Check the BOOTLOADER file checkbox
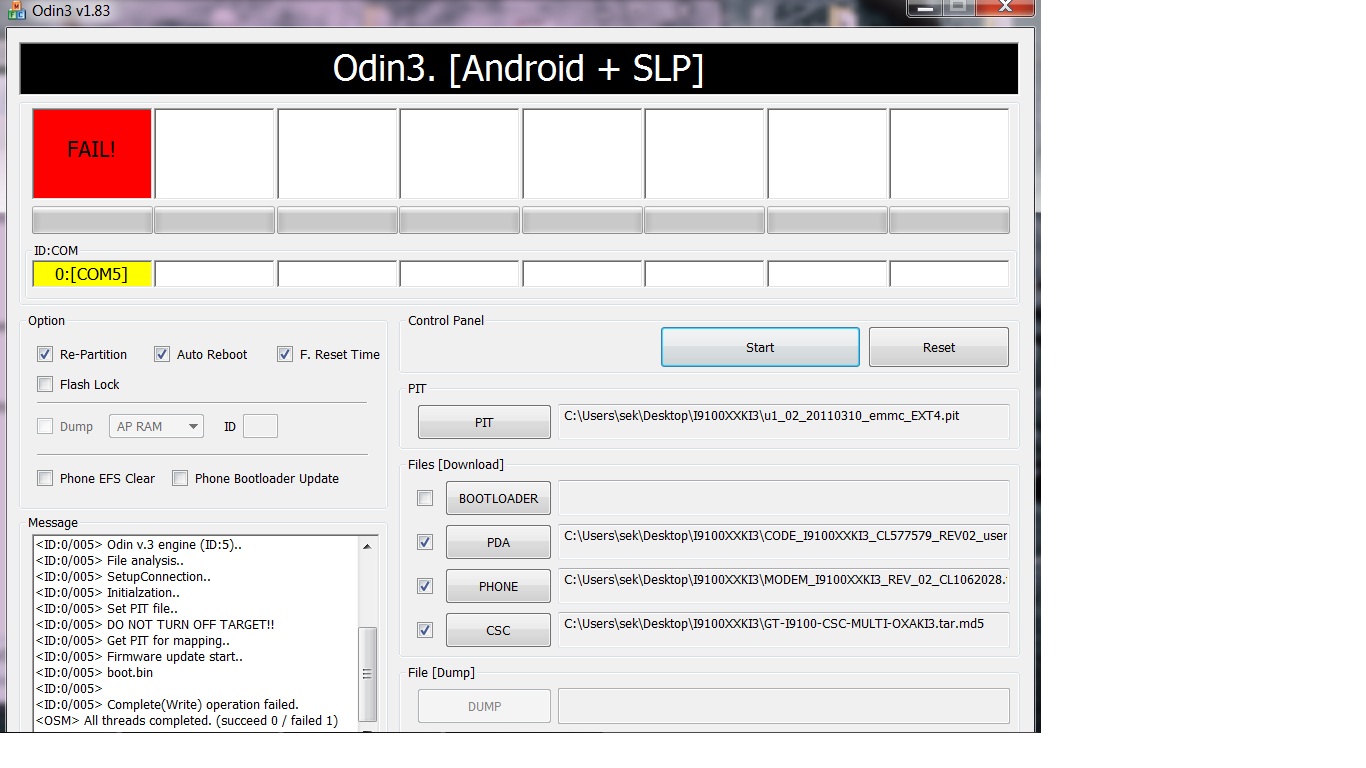The width and height of the screenshot is (1366, 768). [x=425, y=498]
